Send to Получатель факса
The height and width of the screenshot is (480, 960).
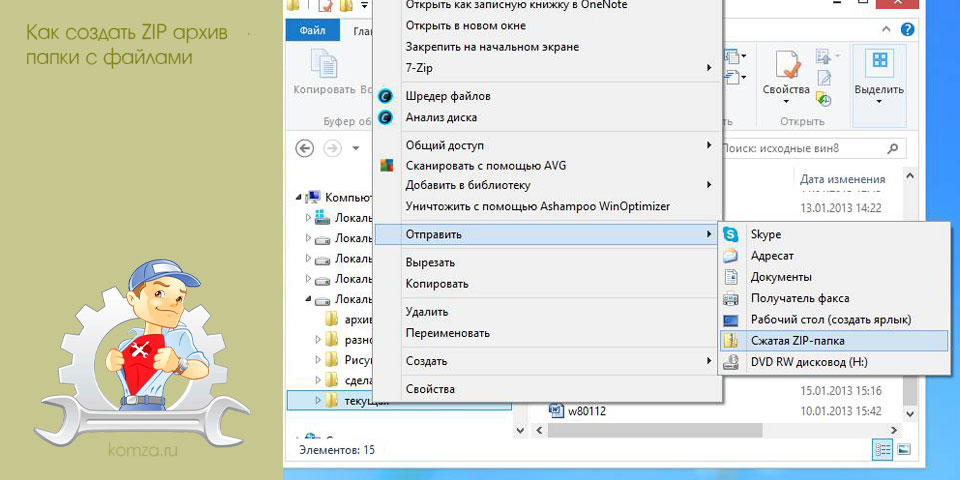pyautogui.click(x=834, y=299)
